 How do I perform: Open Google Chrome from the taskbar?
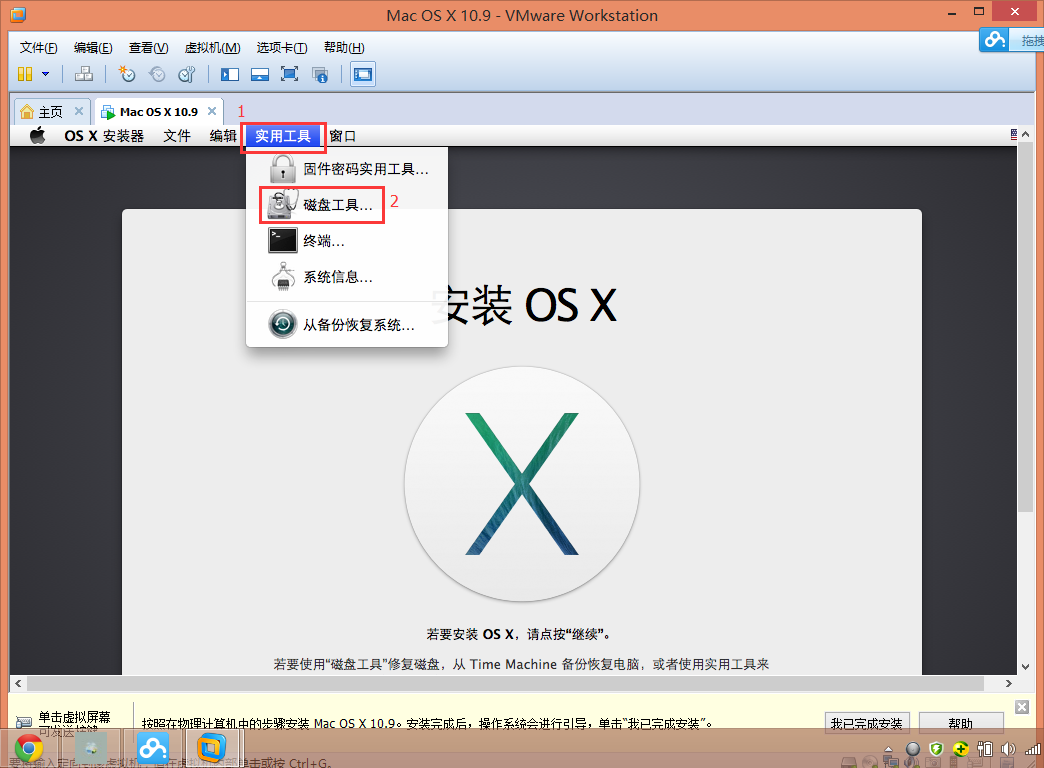tap(29, 749)
